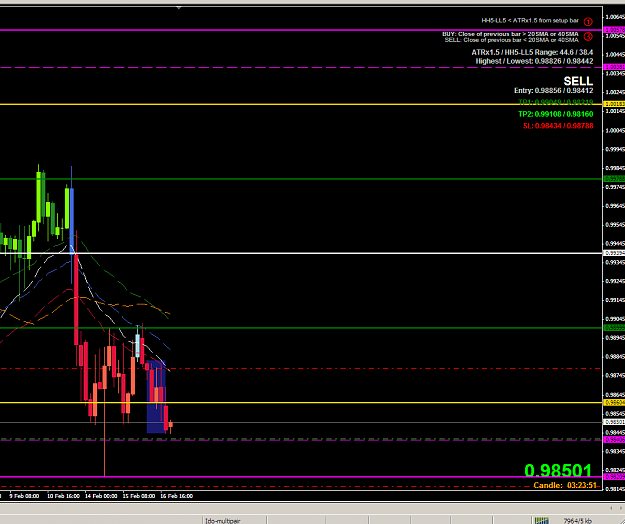The width and height of the screenshot is (625, 524).
Task: Click the chart shift triangle at the chart's top edge
Action: pyautogui.click(x=179, y=8)
